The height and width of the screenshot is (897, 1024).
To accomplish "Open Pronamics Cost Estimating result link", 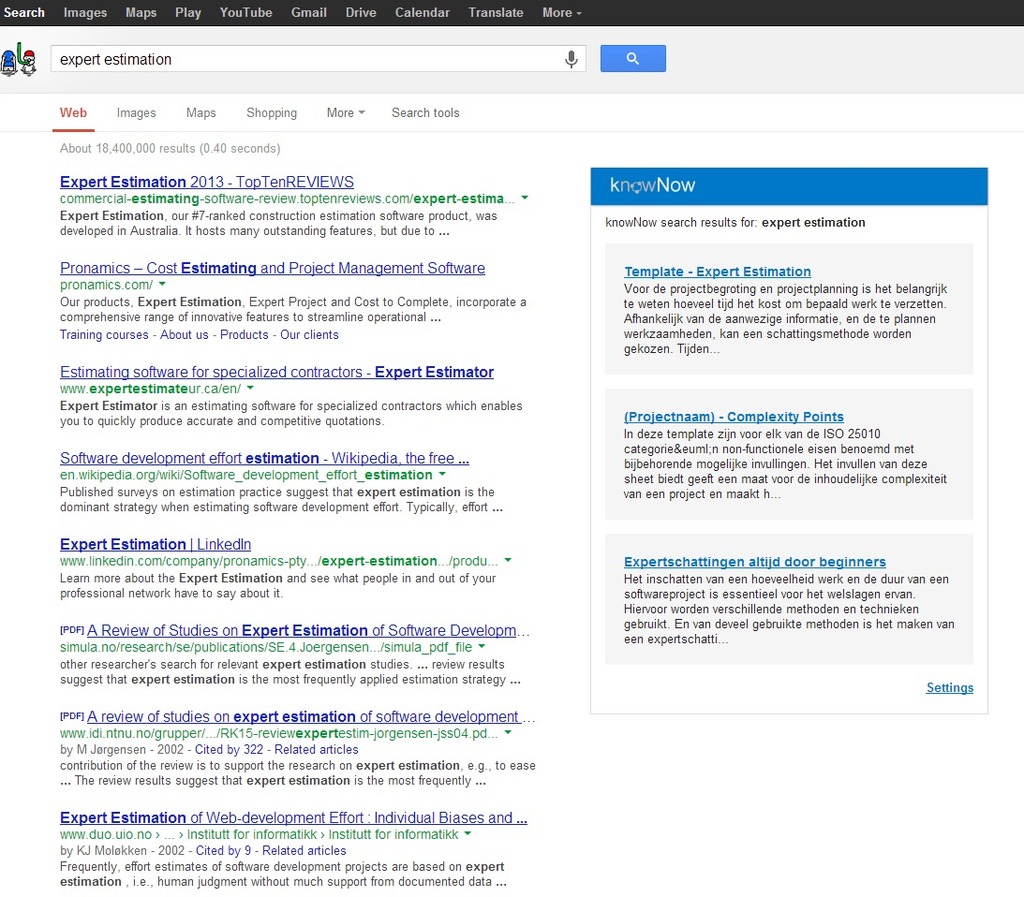I will click(272, 268).
